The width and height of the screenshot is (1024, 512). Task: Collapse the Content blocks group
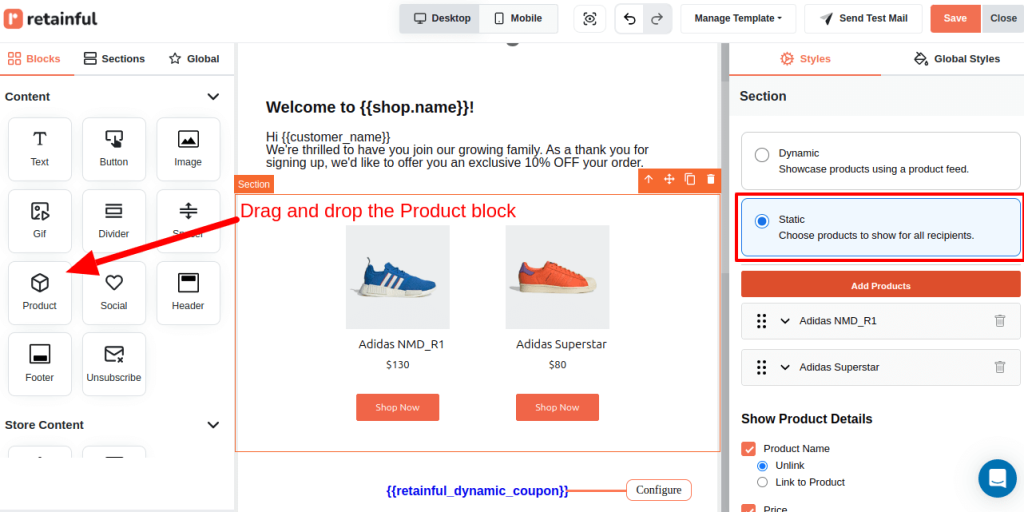tap(213, 97)
